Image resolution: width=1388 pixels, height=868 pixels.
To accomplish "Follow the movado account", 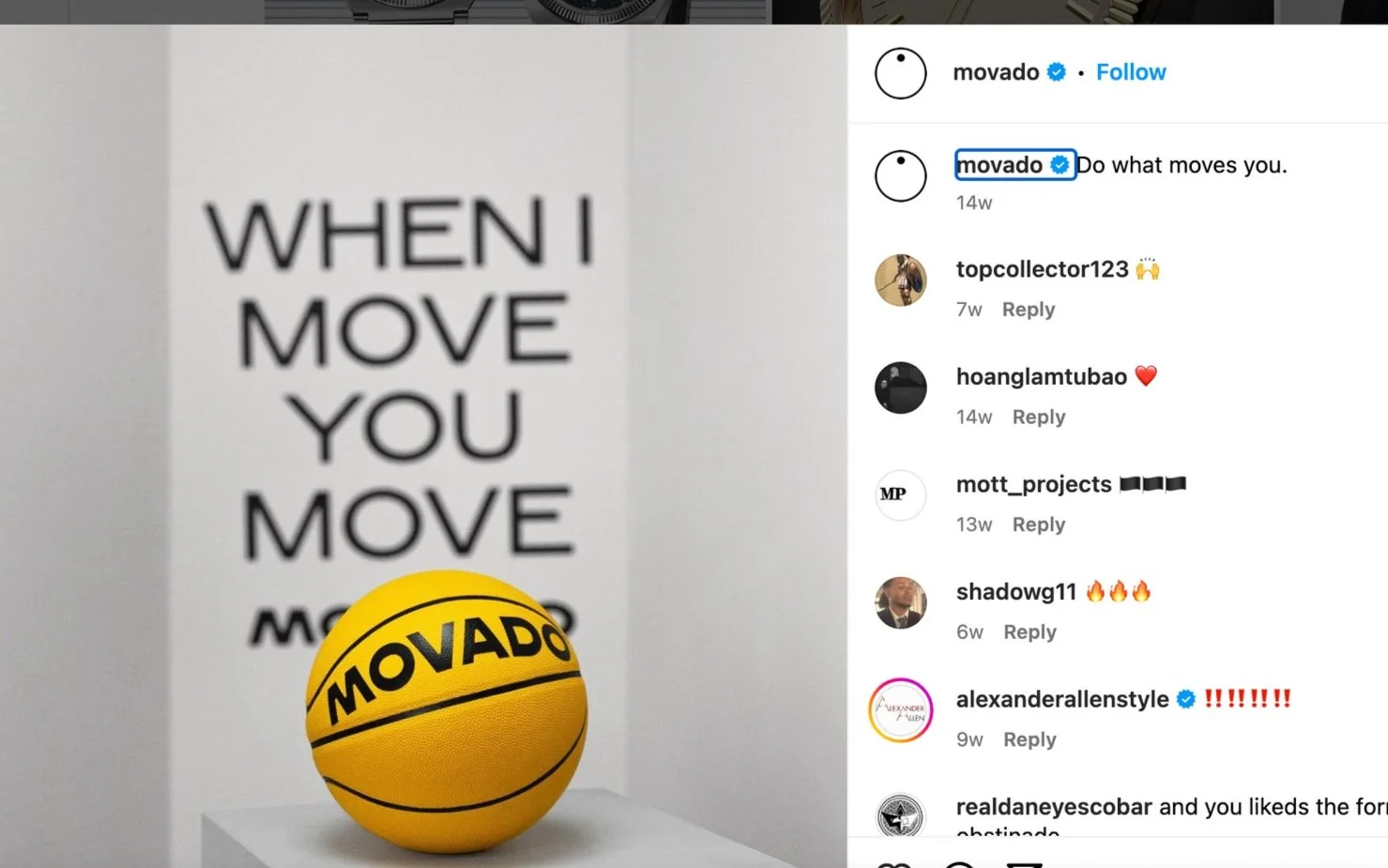I will tap(1131, 72).
